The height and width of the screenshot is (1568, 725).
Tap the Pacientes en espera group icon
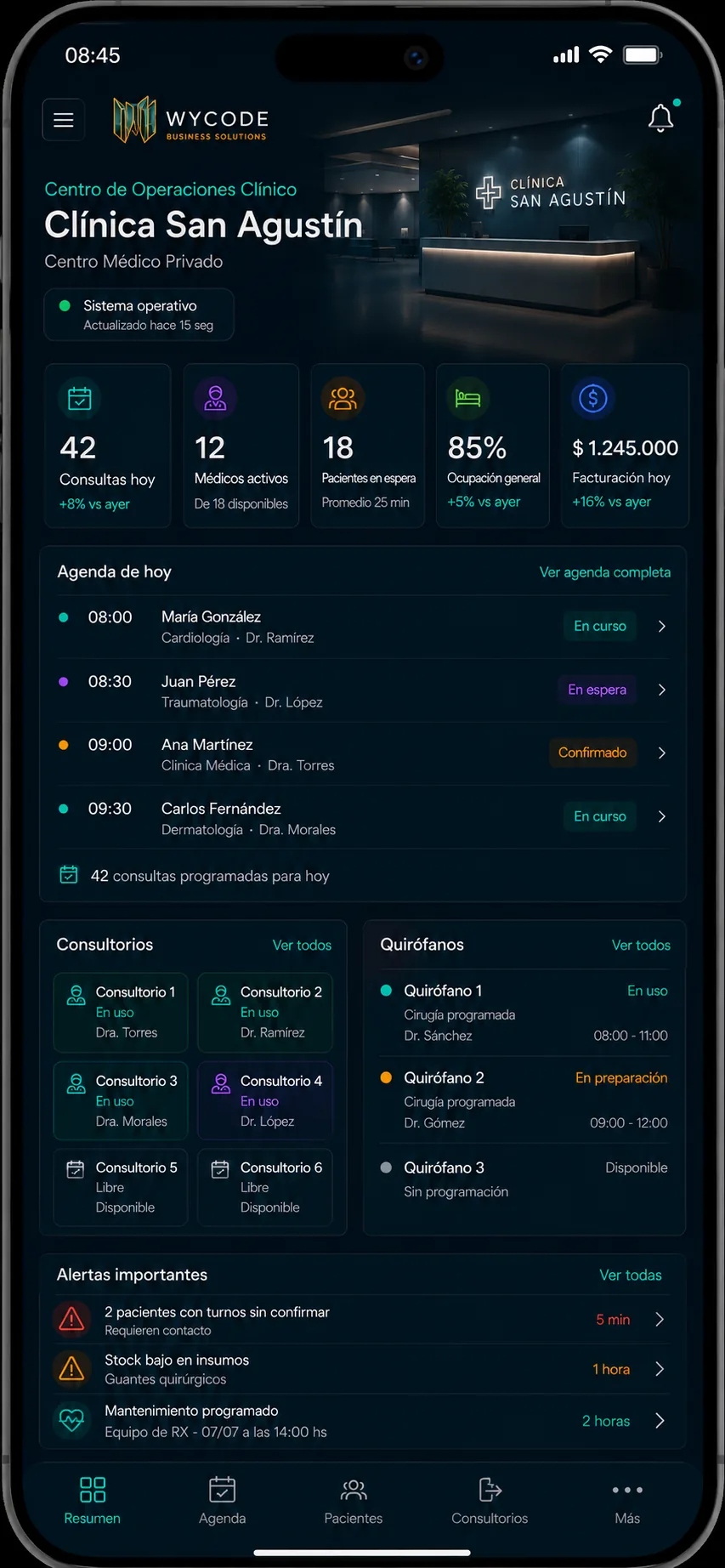tap(343, 398)
